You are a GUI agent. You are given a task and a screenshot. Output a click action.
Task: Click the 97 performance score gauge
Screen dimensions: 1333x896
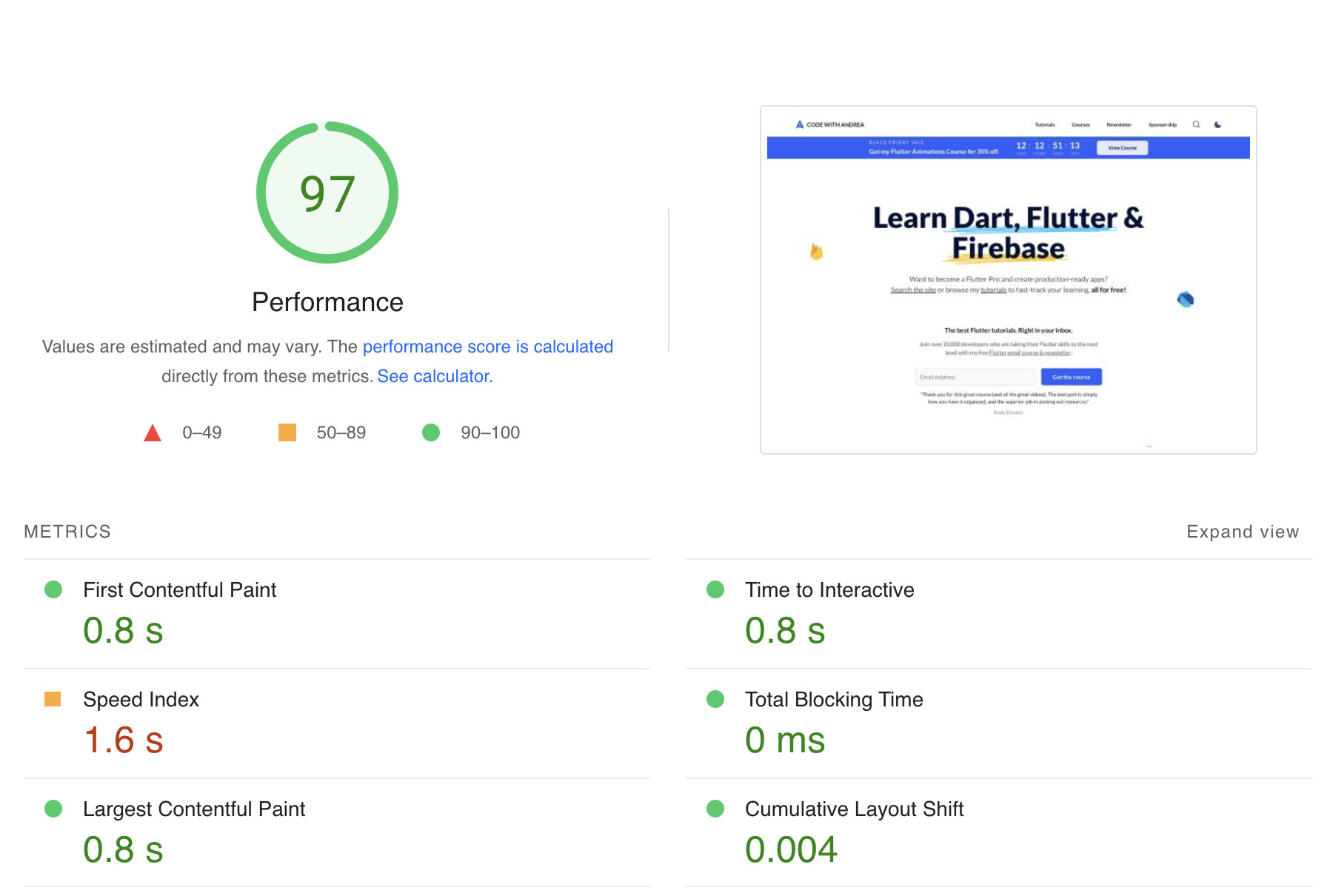(327, 193)
